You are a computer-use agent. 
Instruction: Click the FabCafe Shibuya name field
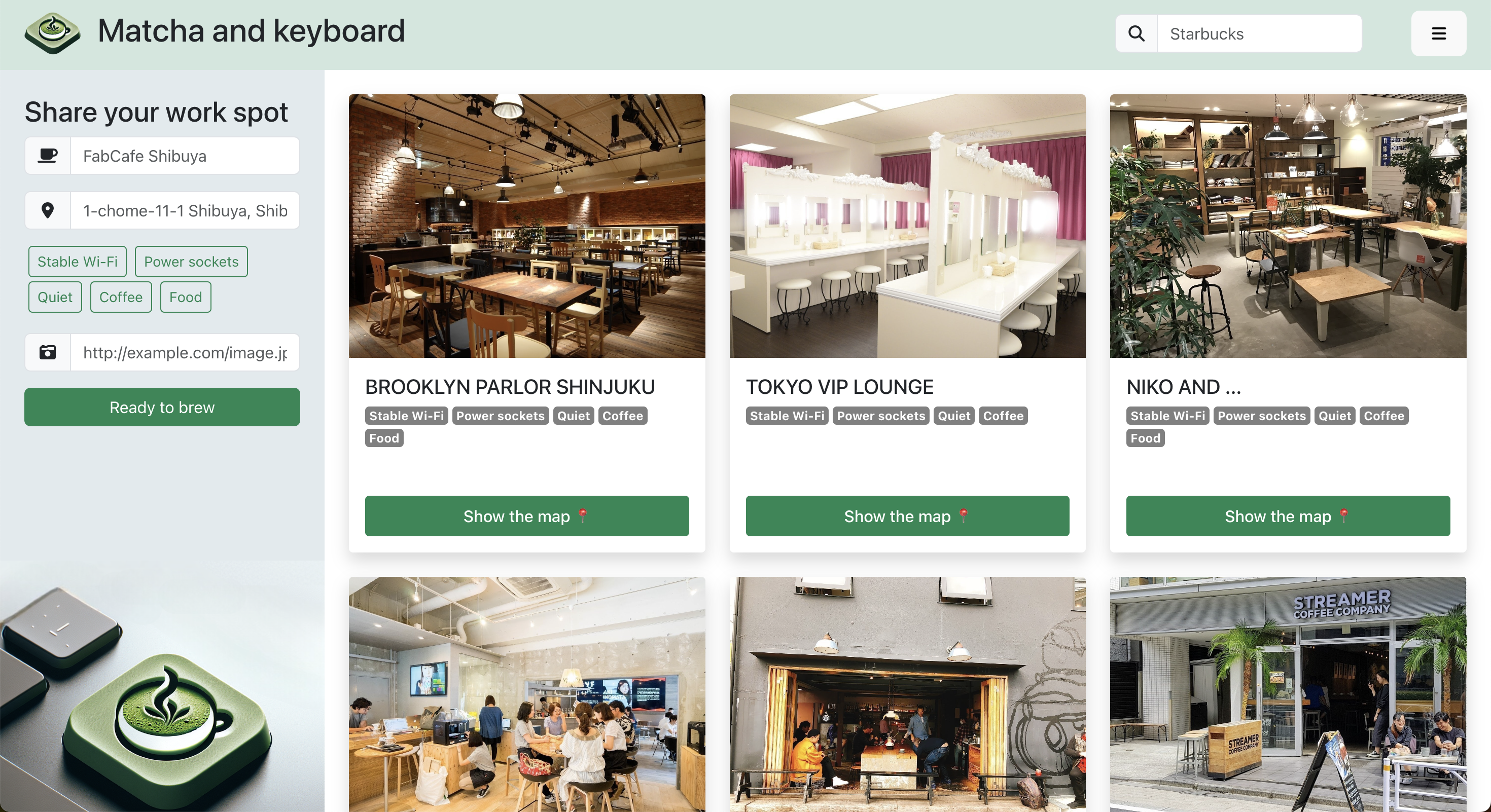(185, 156)
